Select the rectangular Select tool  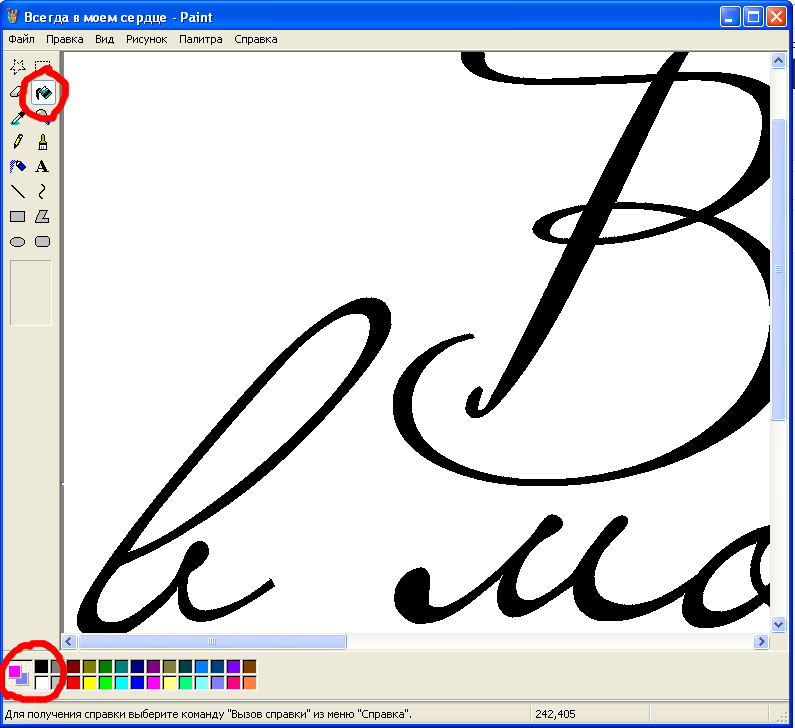pyautogui.click(x=43, y=67)
